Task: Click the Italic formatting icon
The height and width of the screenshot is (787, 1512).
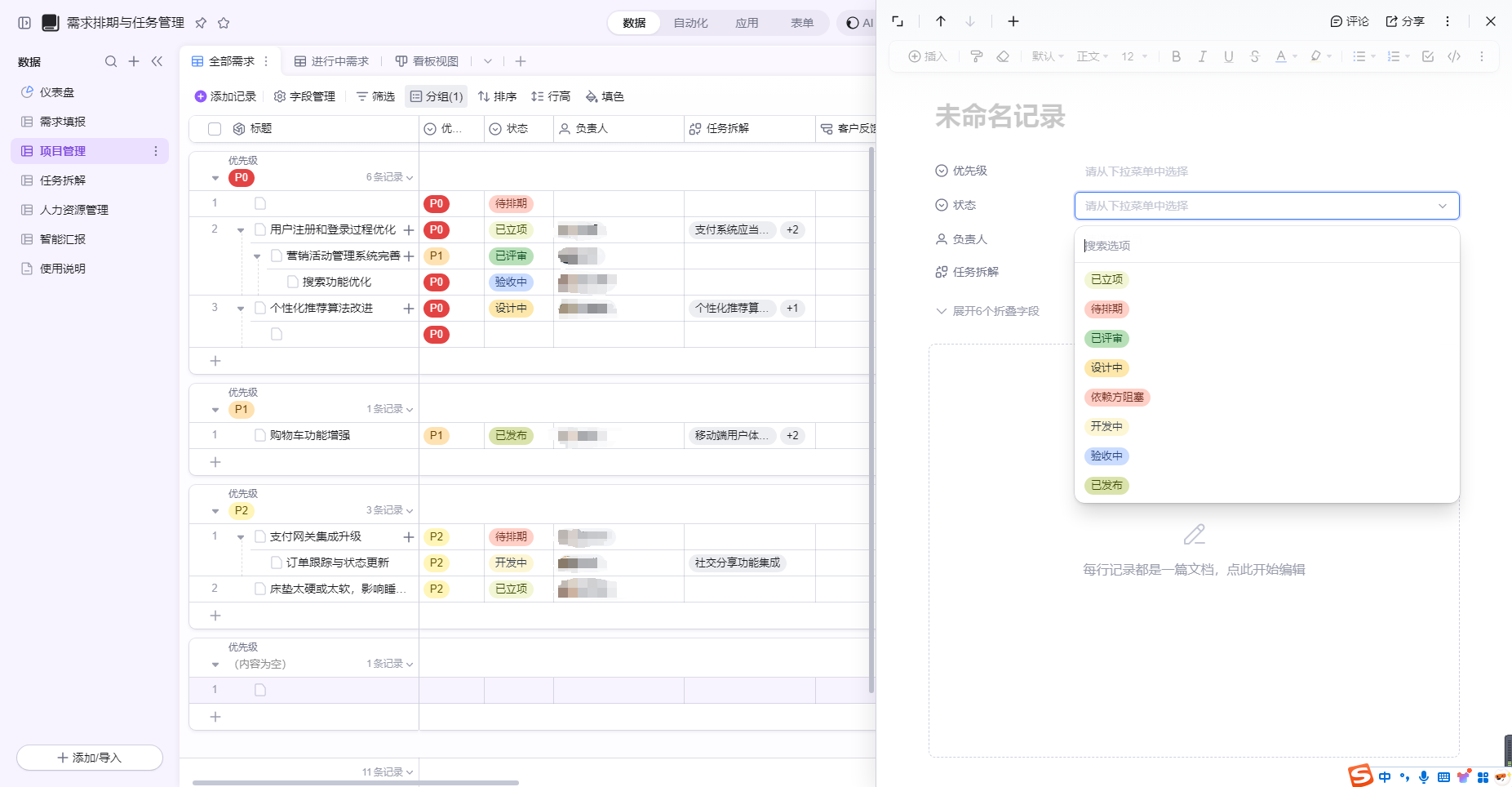Action: click(1202, 56)
